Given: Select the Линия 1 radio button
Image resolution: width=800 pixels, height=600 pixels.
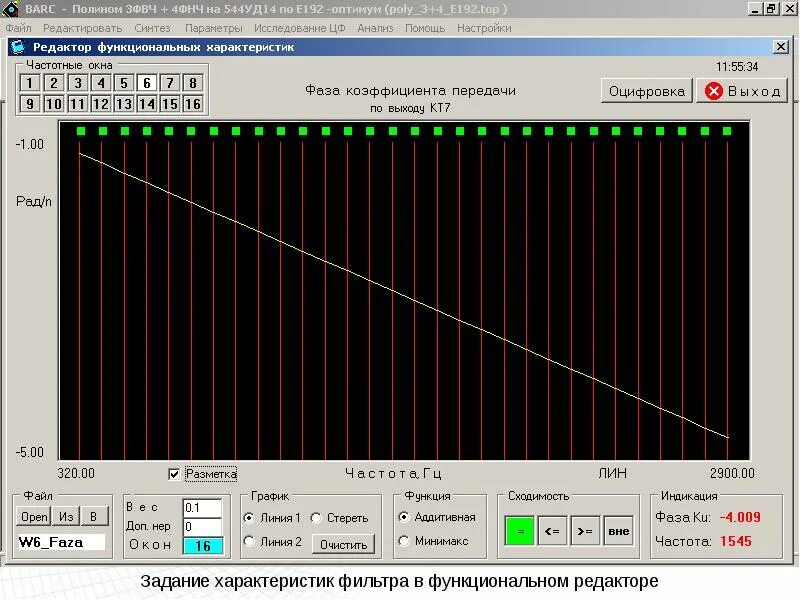Looking at the screenshot, I should tap(249, 518).
